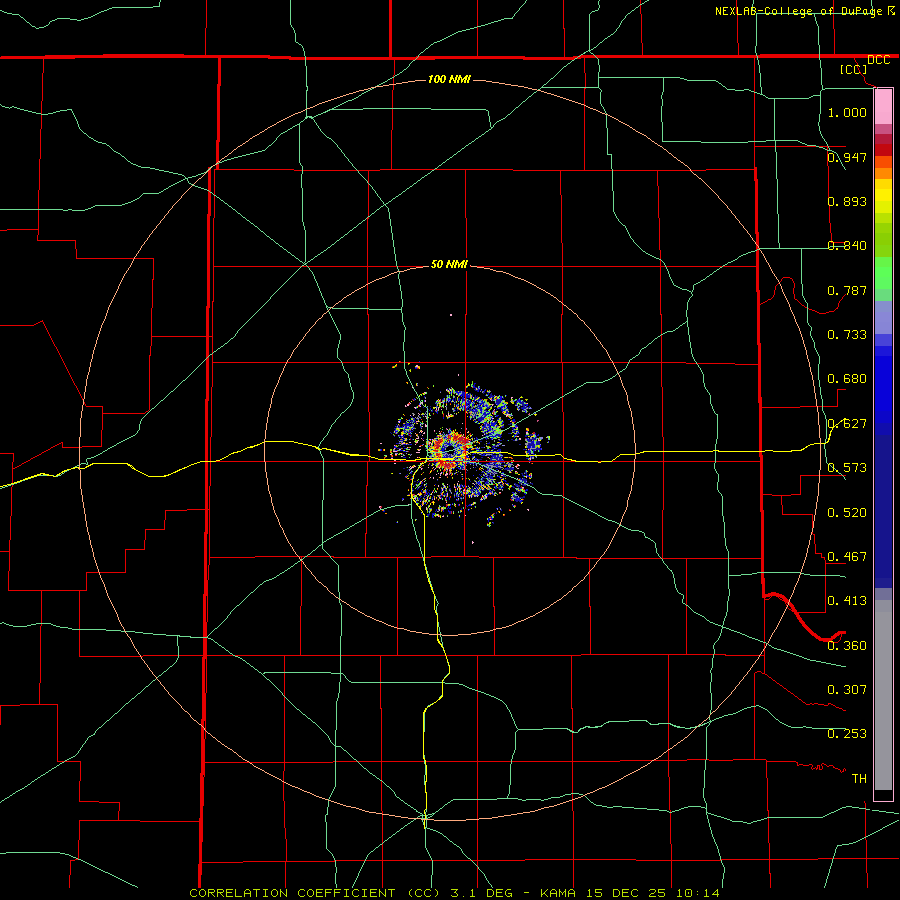
Task: Select the 0.573 legend value
Action: 847,467
